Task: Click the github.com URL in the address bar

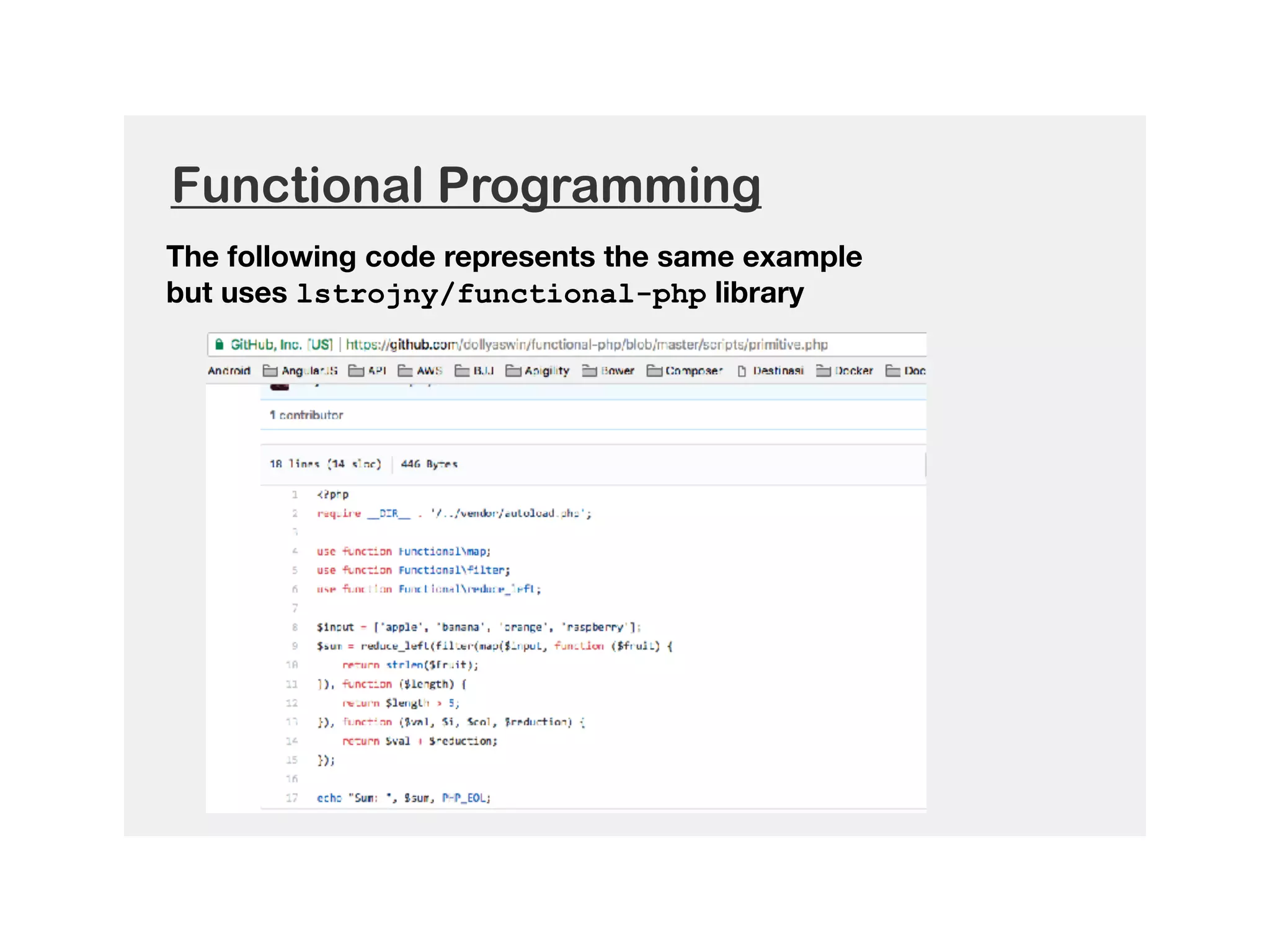Action: tap(587, 344)
